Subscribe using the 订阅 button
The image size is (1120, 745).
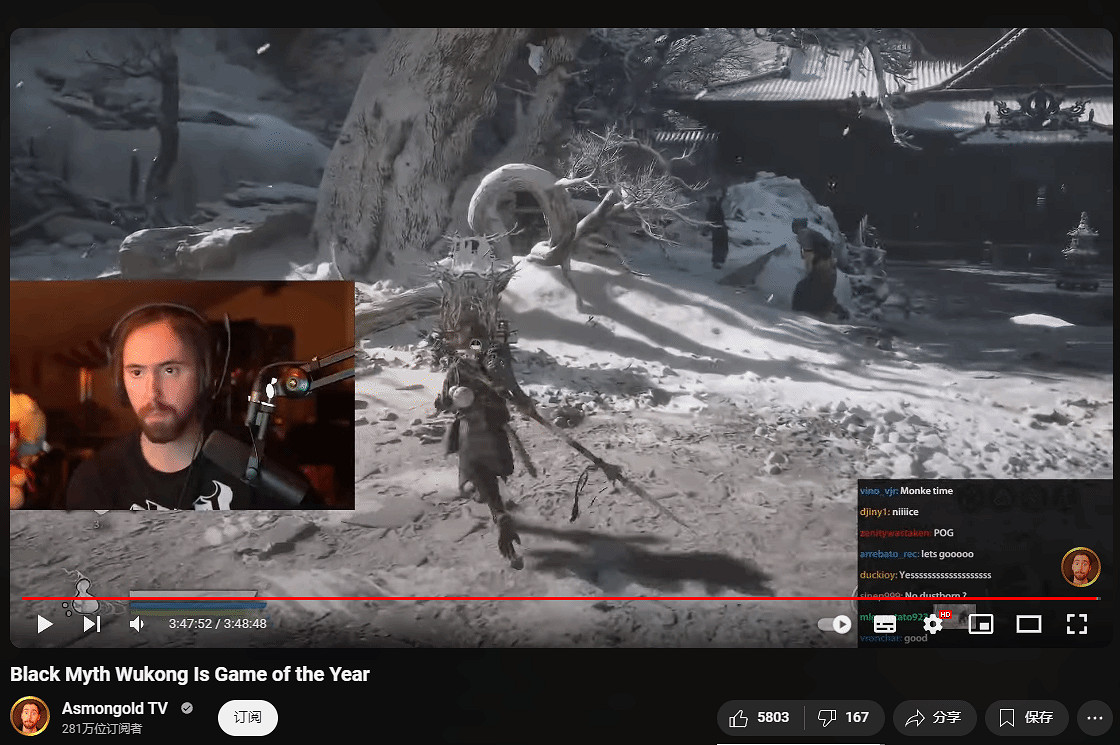(247, 717)
